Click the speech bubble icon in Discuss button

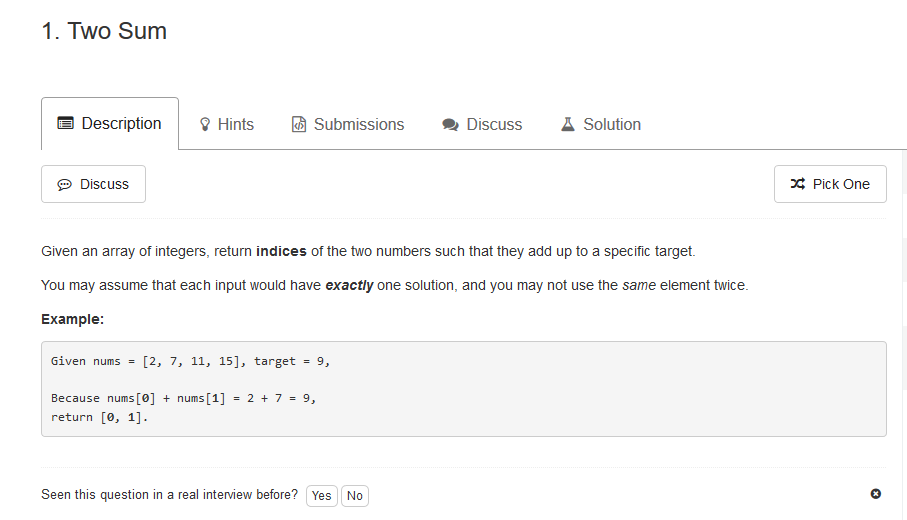click(64, 185)
